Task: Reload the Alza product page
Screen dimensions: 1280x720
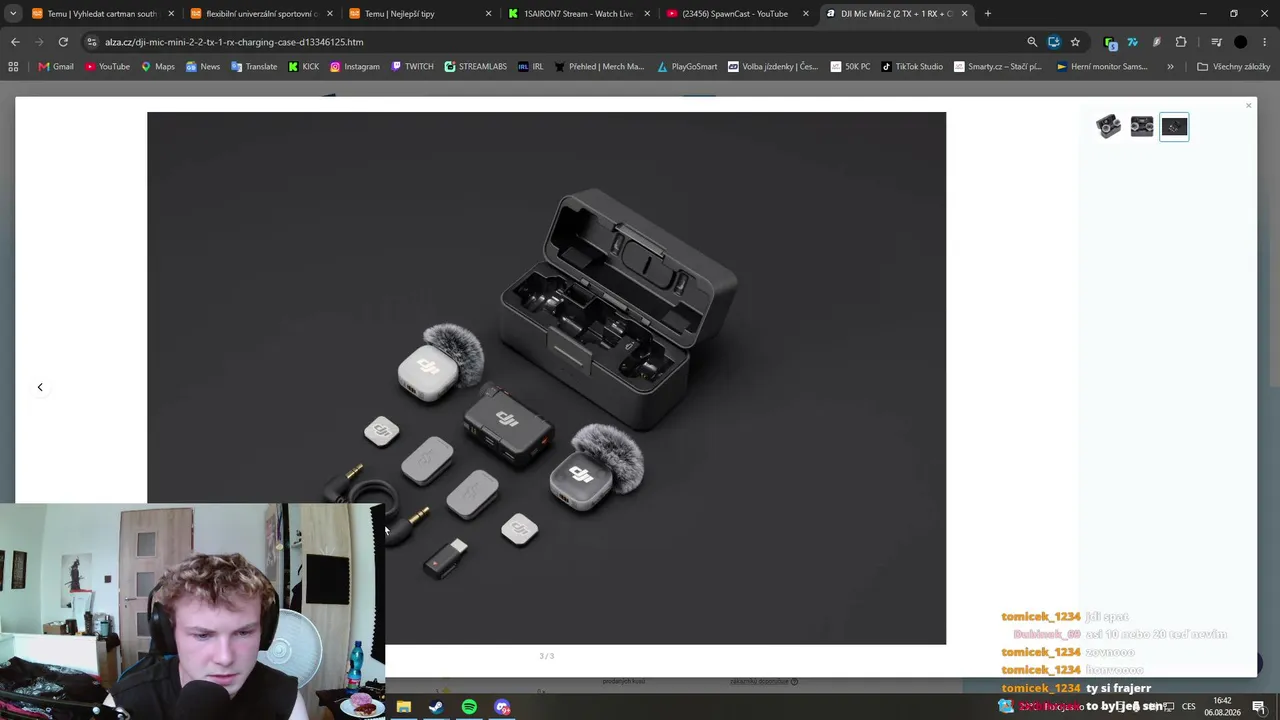Action: click(63, 42)
